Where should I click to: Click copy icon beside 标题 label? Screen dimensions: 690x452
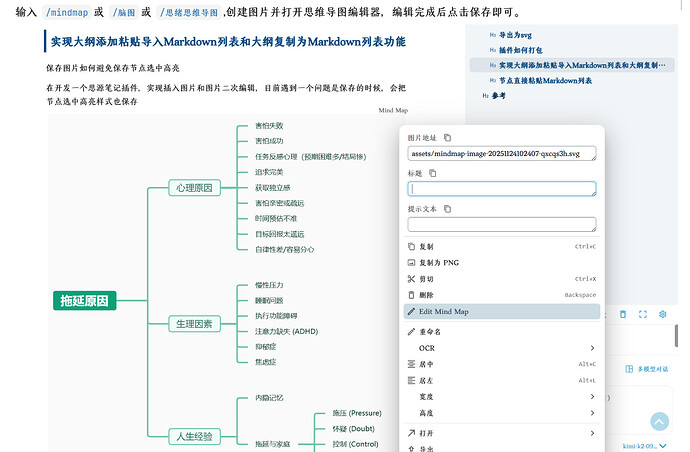pos(432,173)
